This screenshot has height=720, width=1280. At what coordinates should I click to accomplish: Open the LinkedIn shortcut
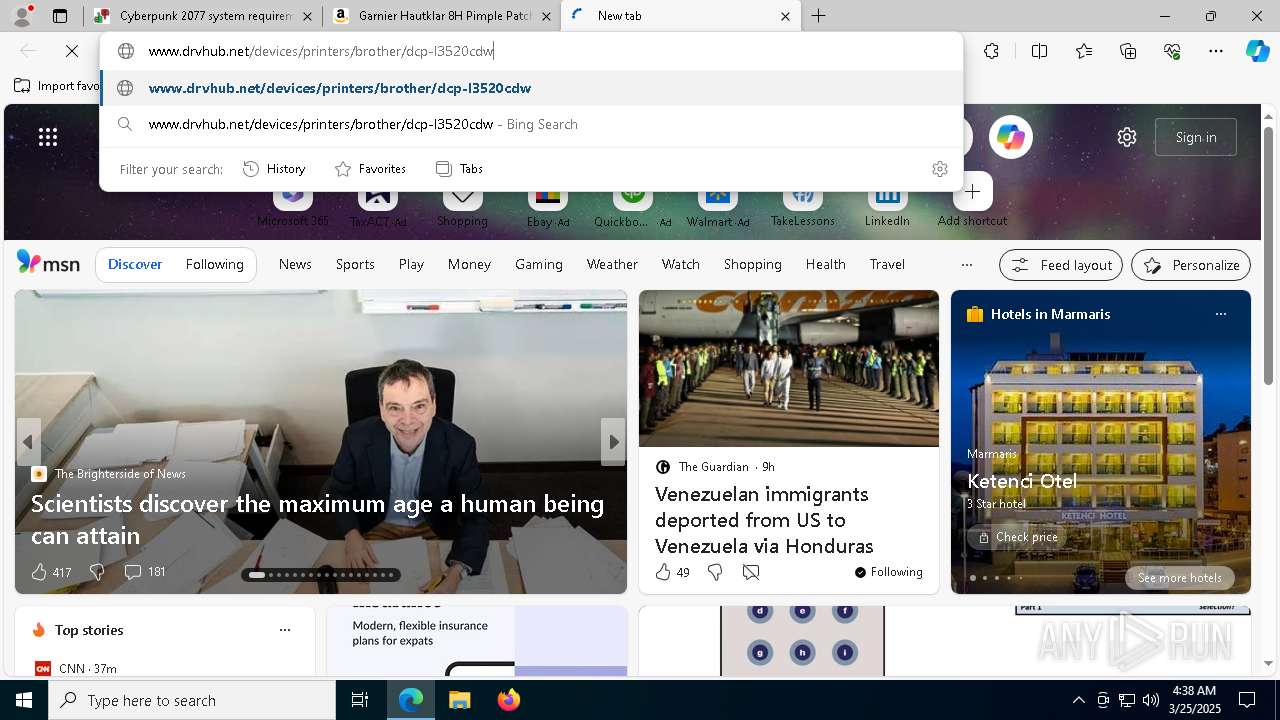tap(887, 205)
